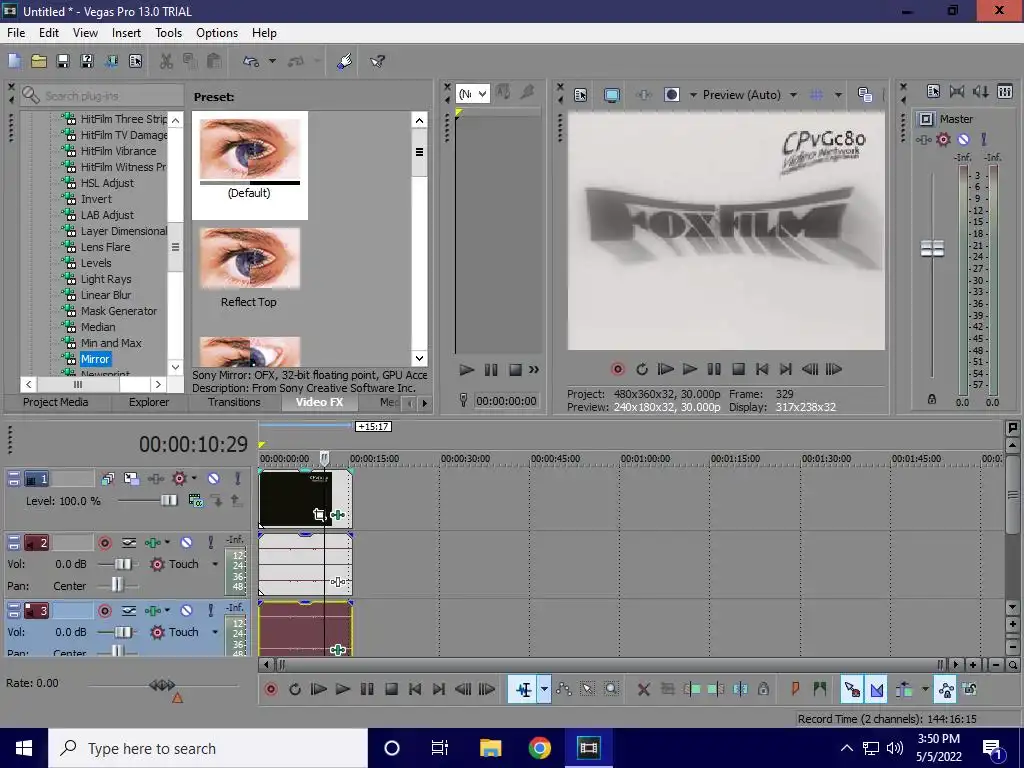Click Event Pan/Crop icon on video clip

(x=319, y=515)
